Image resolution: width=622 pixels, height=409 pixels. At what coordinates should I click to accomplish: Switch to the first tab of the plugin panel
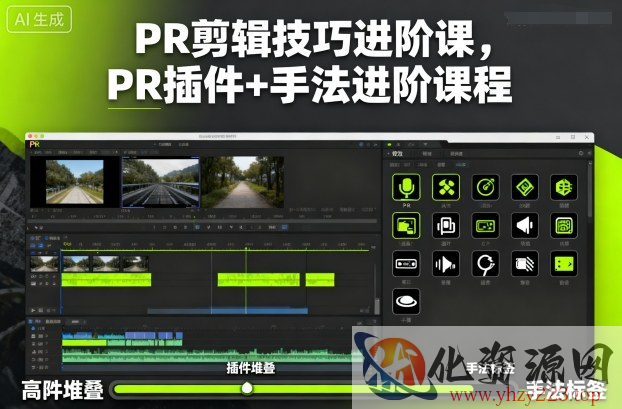click(396, 154)
